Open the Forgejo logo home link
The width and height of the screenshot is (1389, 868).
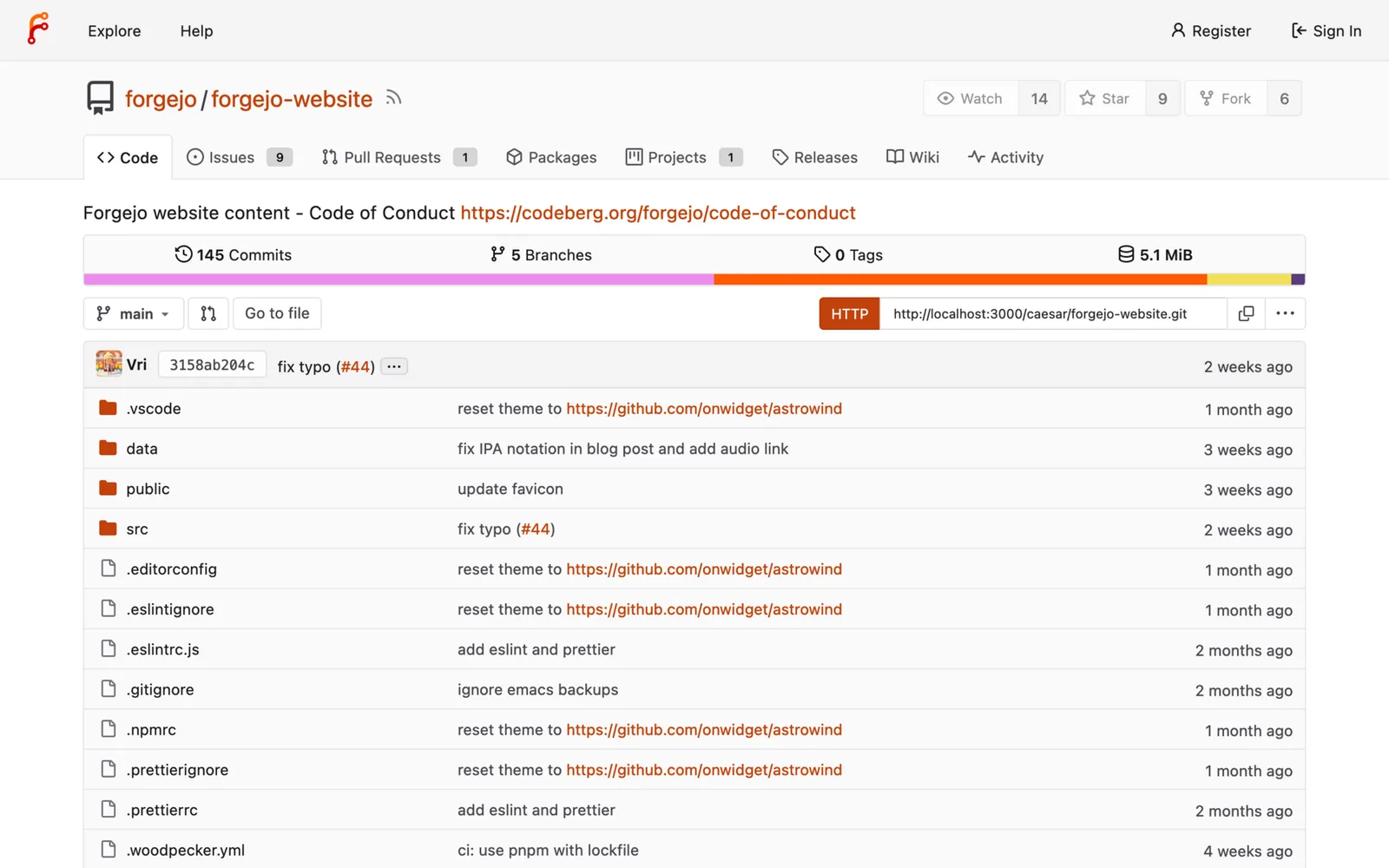38,29
